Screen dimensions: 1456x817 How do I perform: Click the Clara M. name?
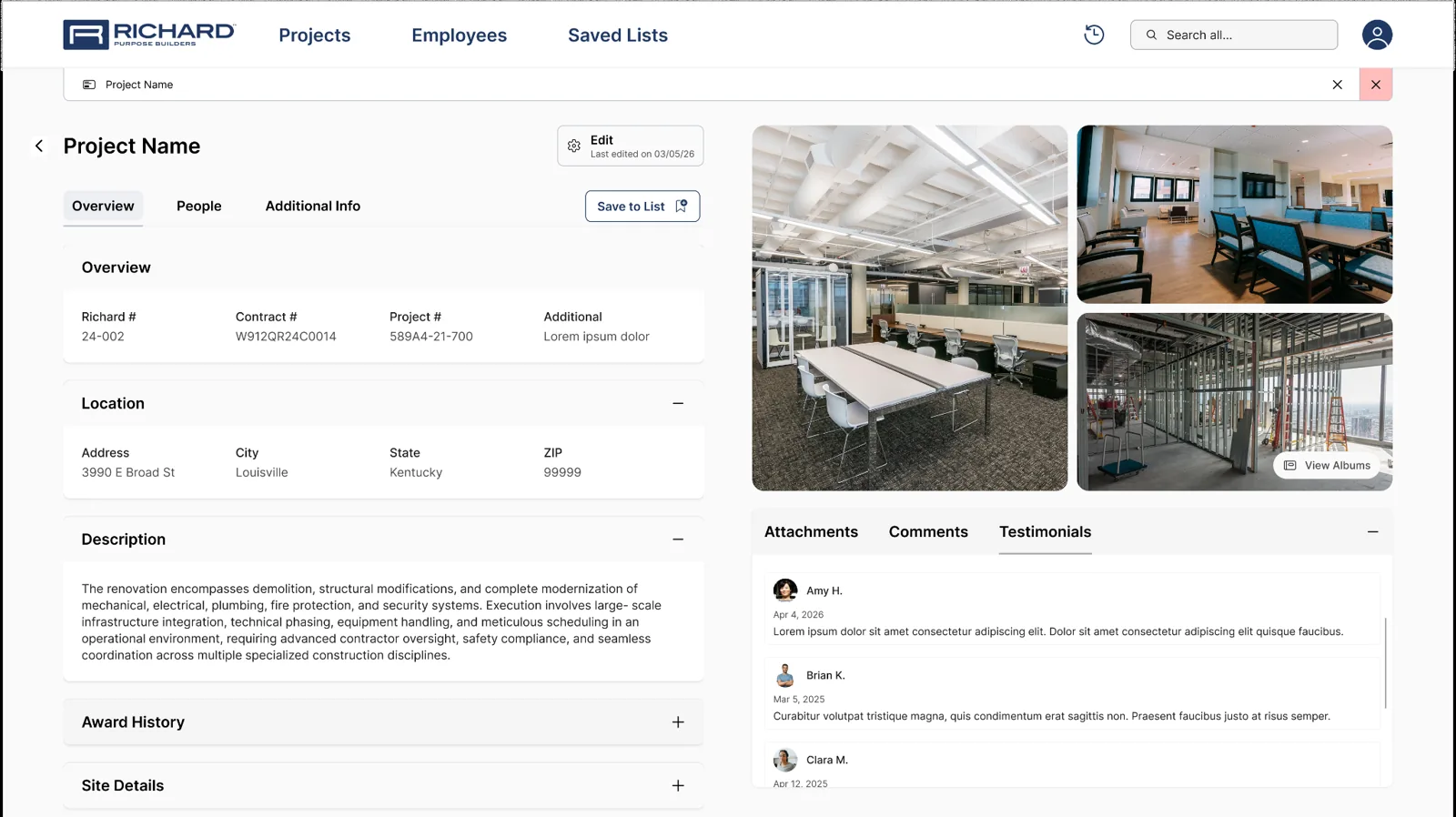point(827,760)
